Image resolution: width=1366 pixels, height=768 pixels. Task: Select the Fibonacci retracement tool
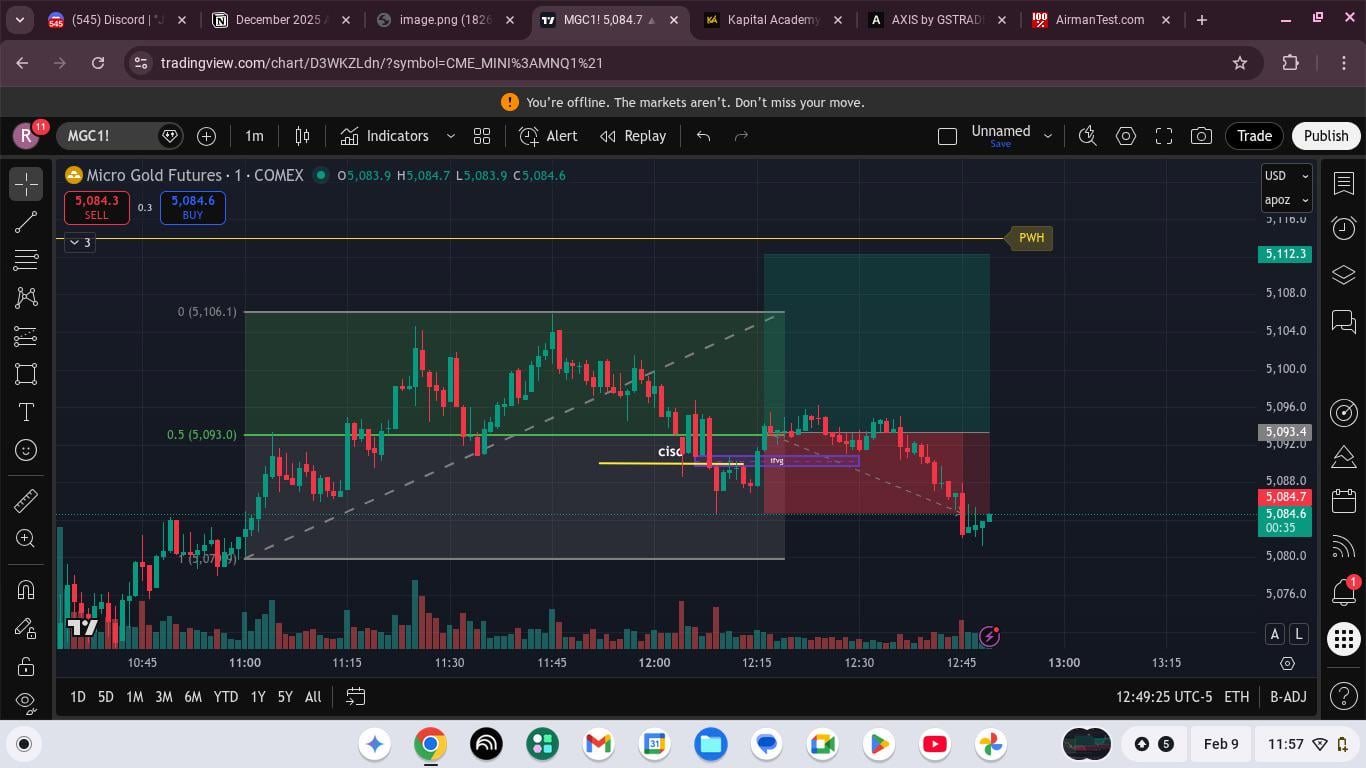click(26, 260)
